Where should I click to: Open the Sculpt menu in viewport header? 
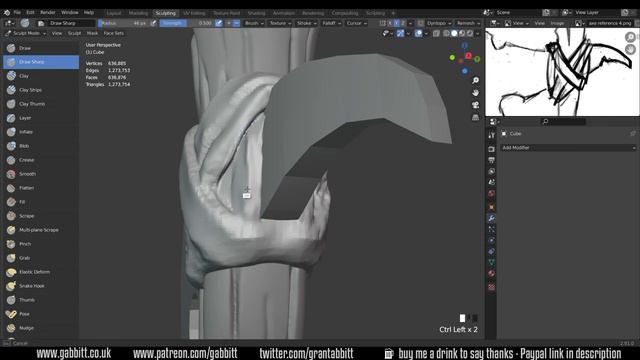click(74, 33)
